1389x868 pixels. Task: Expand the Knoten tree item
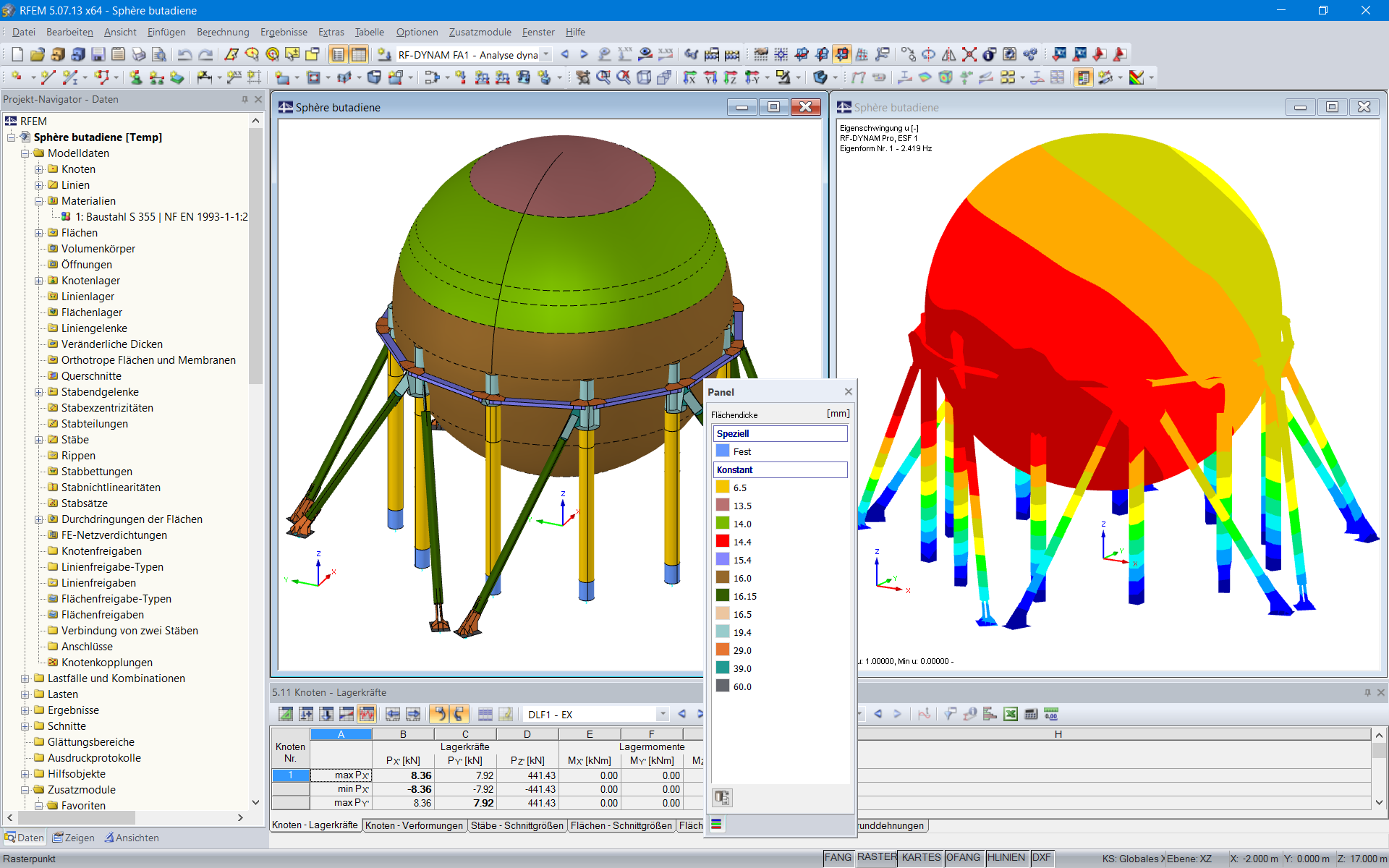coord(40,169)
